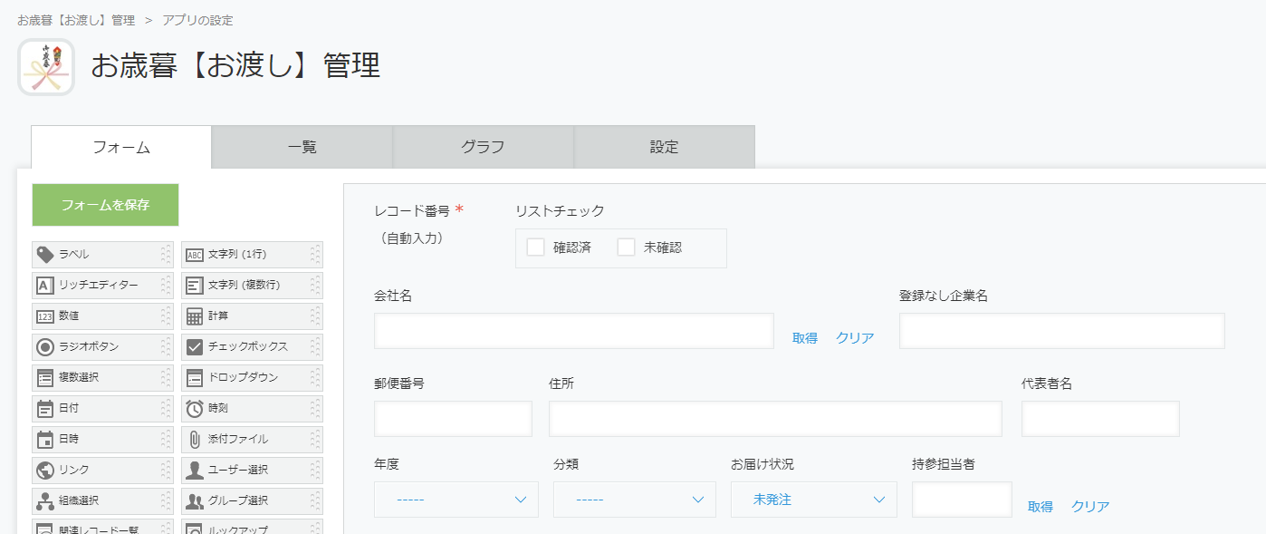
Task: Click the お歳暮 app icon image
Action: coord(46,67)
